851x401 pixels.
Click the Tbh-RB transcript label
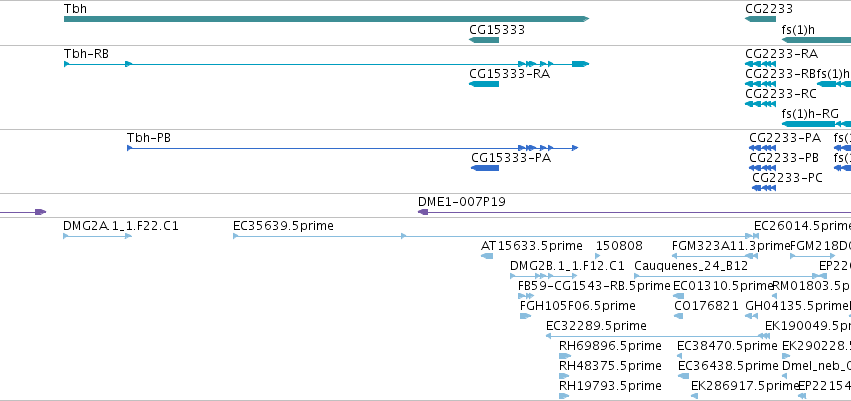[86, 53]
